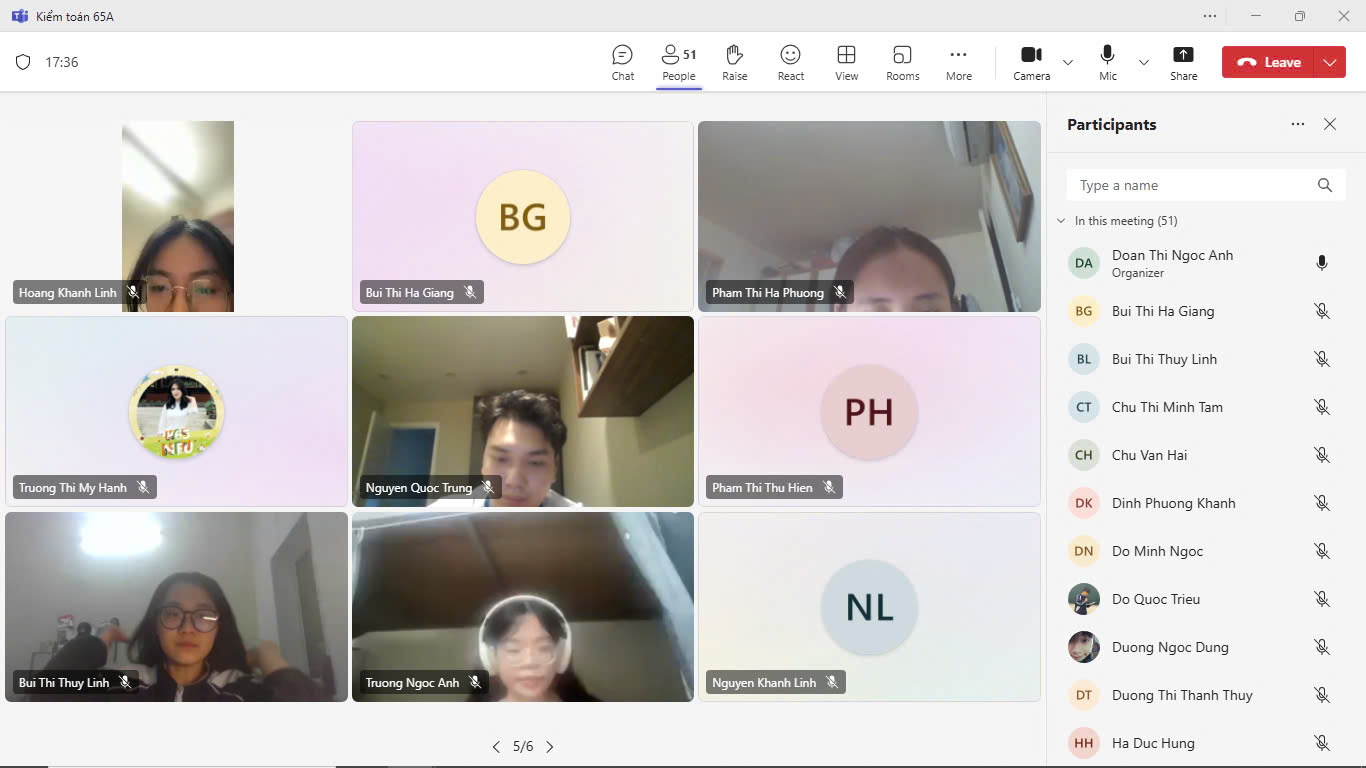Screen dimensions: 1366x768
Task: Open the Chat panel
Action: tap(622, 62)
